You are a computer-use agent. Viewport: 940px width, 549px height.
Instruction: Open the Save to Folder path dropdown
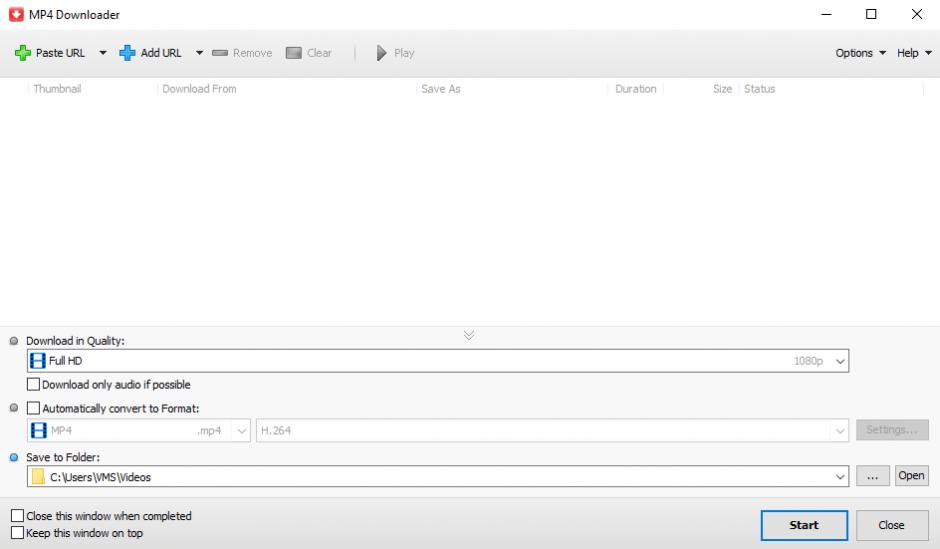tap(840, 477)
